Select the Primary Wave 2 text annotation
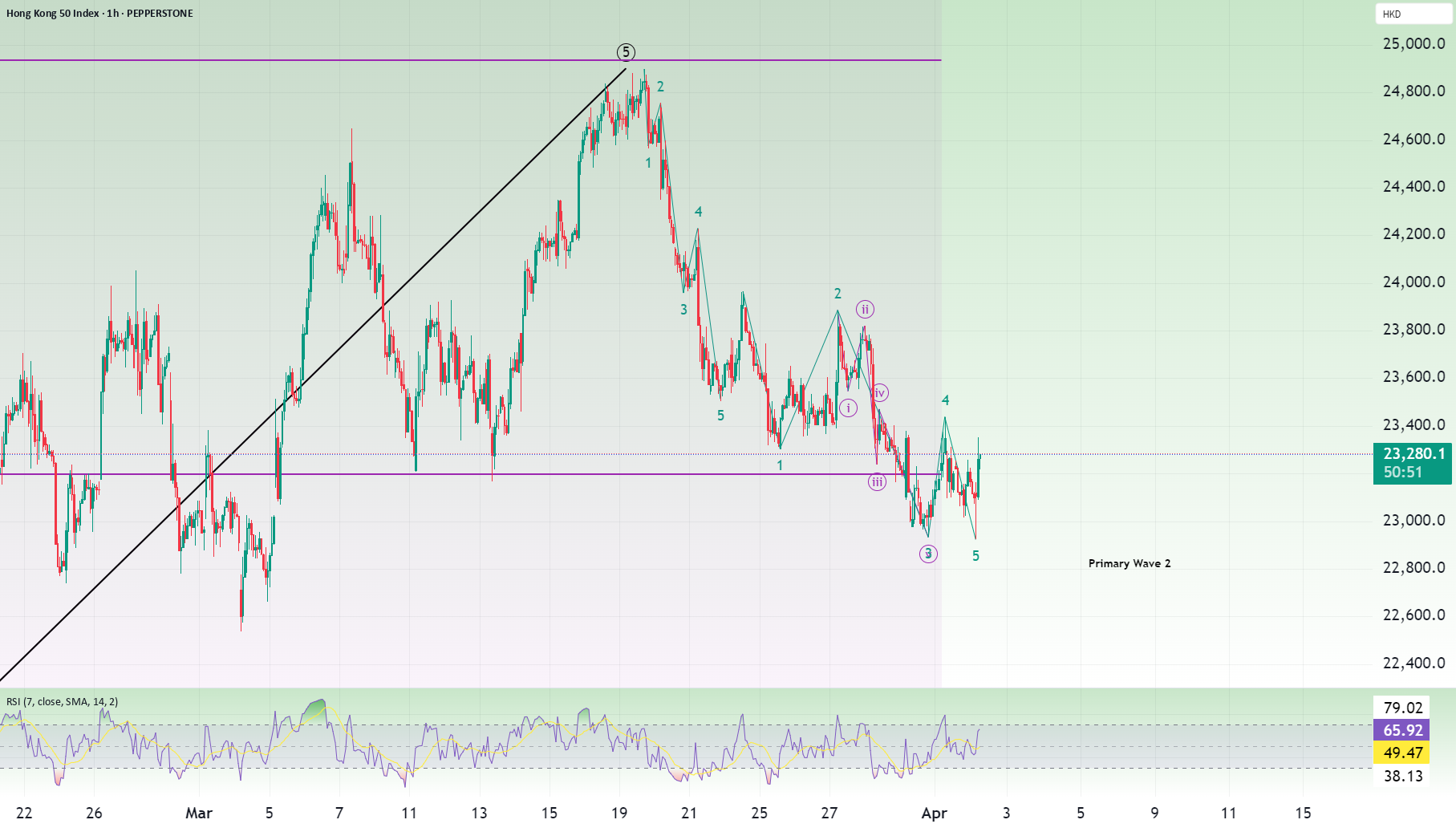The image size is (1456, 832). 1129,563
